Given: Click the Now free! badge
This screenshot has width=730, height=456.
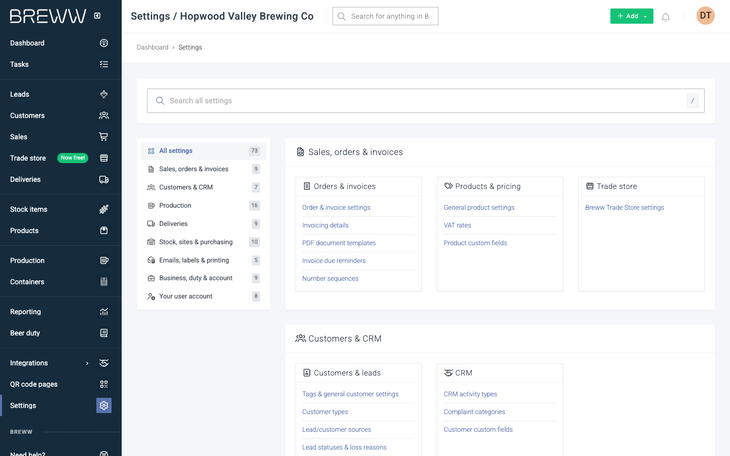Looking at the screenshot, I should 73,158.
